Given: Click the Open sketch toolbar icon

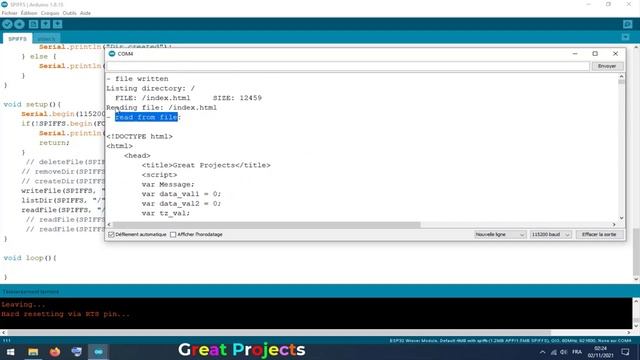Looking at the screenshot, I should (45, 24).
